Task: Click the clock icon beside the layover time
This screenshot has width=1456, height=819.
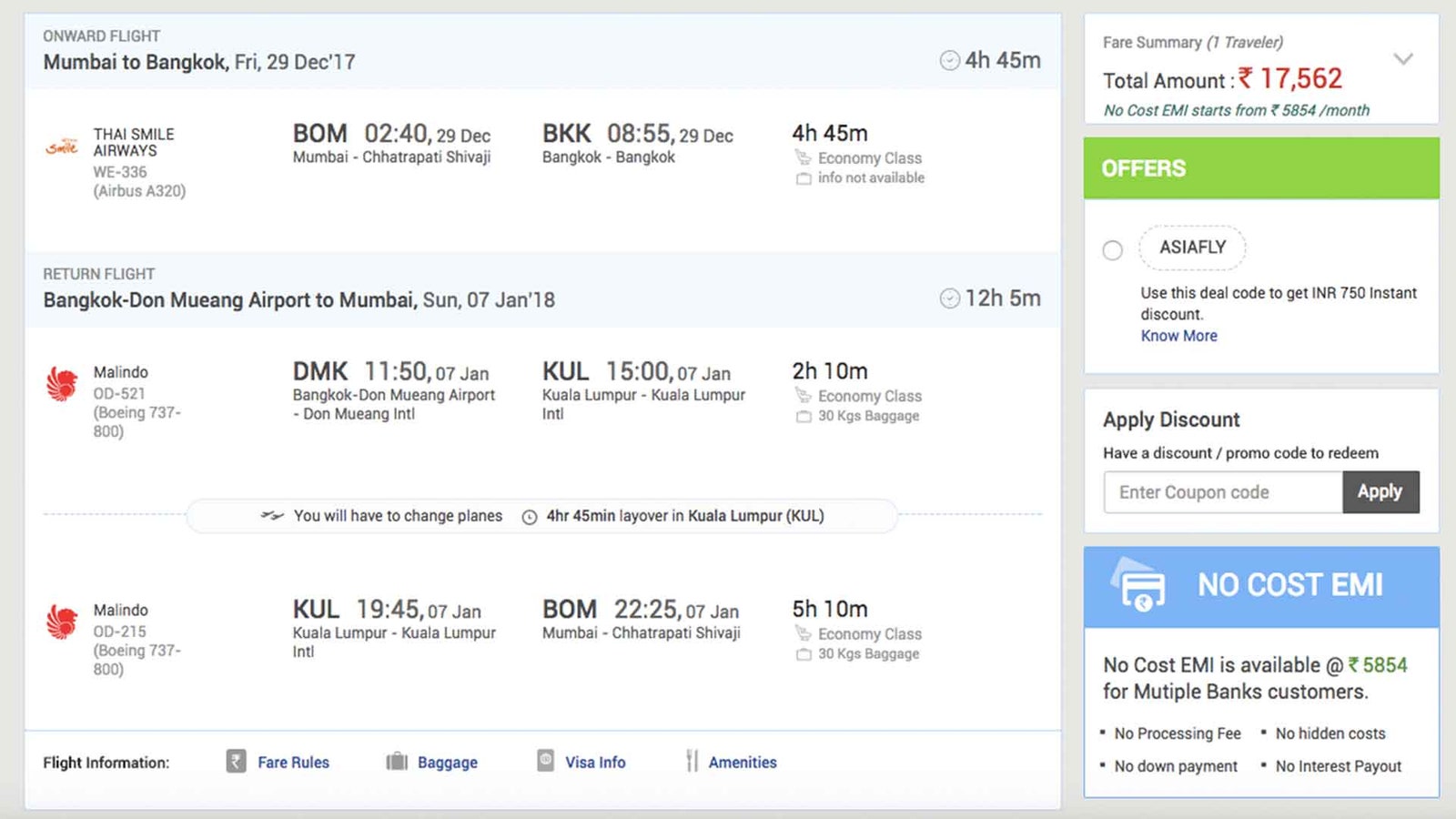Action: click(x=529, y=517)
